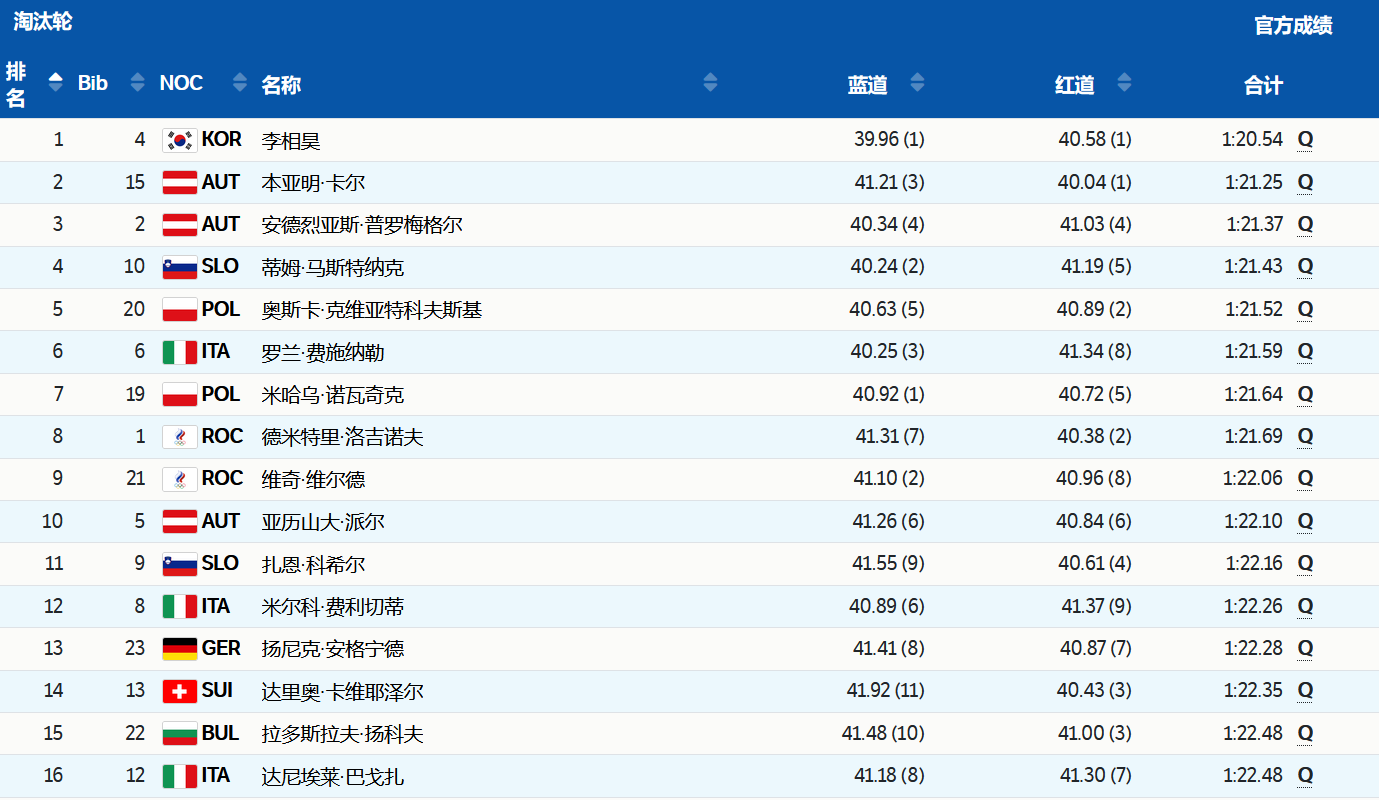Click the Poland flag beside 米哈乌·诺瓦奇克
Screen dimensions: 1386x800
[x=180, y=395]
